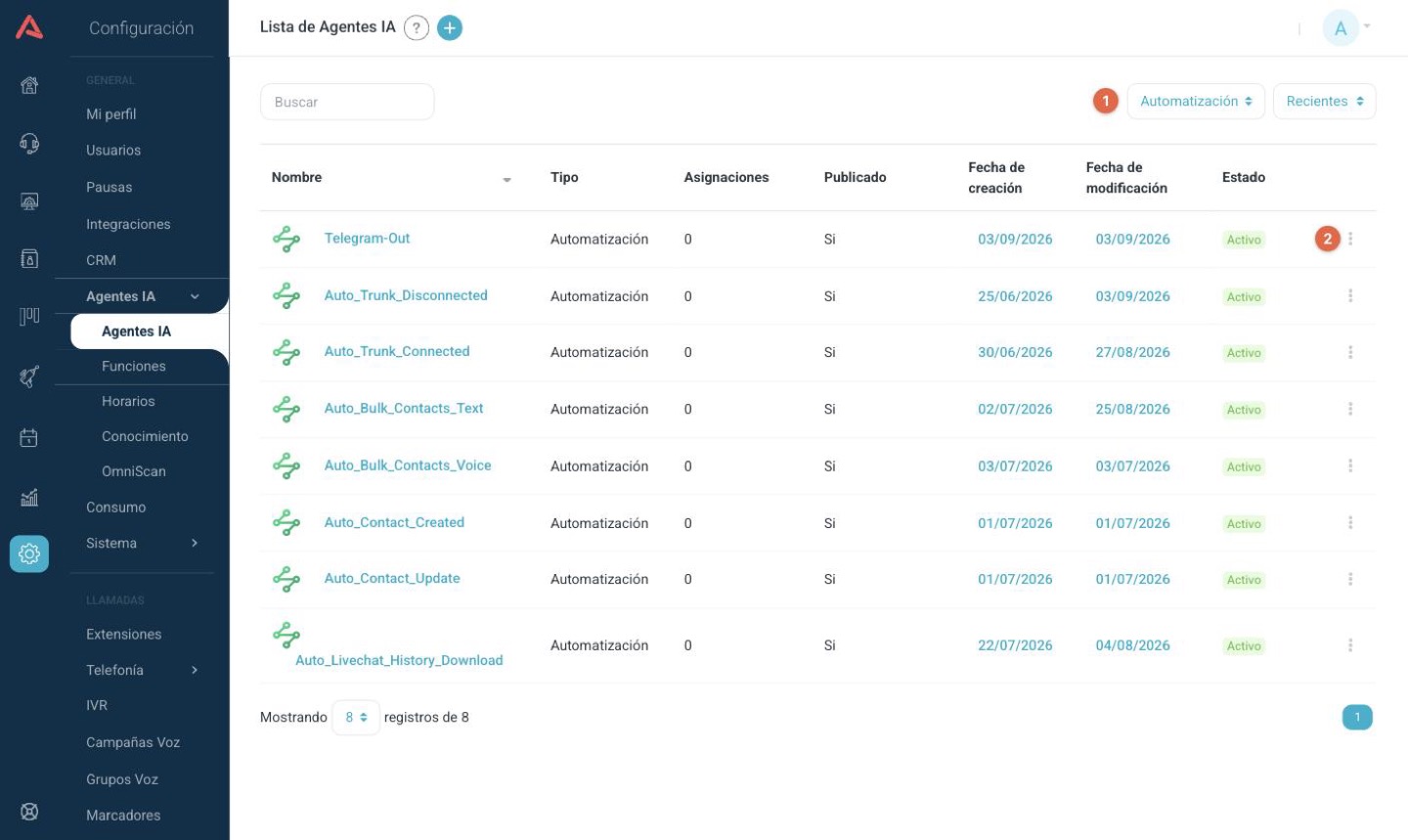
Task: Go to Usuarios settings
Action: pos(113,150)
